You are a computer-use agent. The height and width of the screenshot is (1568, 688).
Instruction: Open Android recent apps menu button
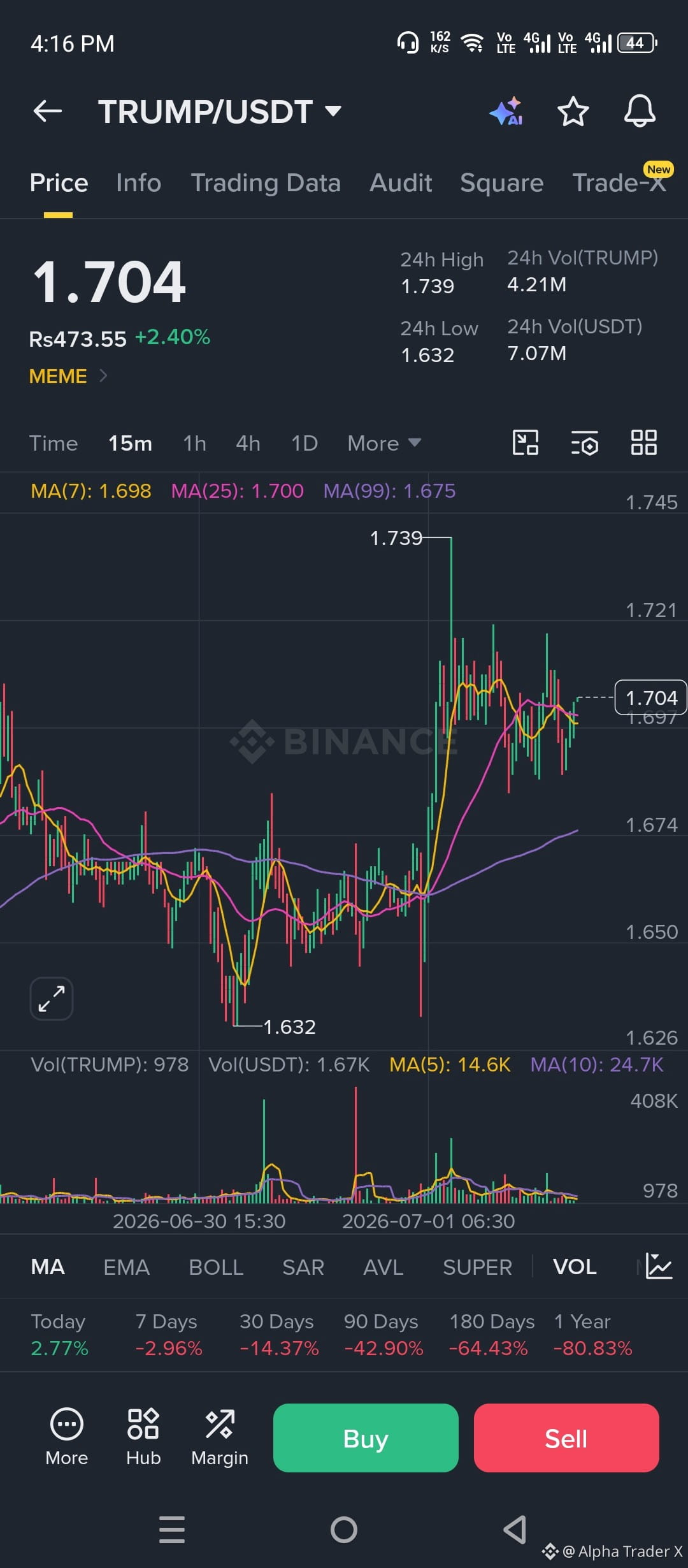click(172, 1530)
